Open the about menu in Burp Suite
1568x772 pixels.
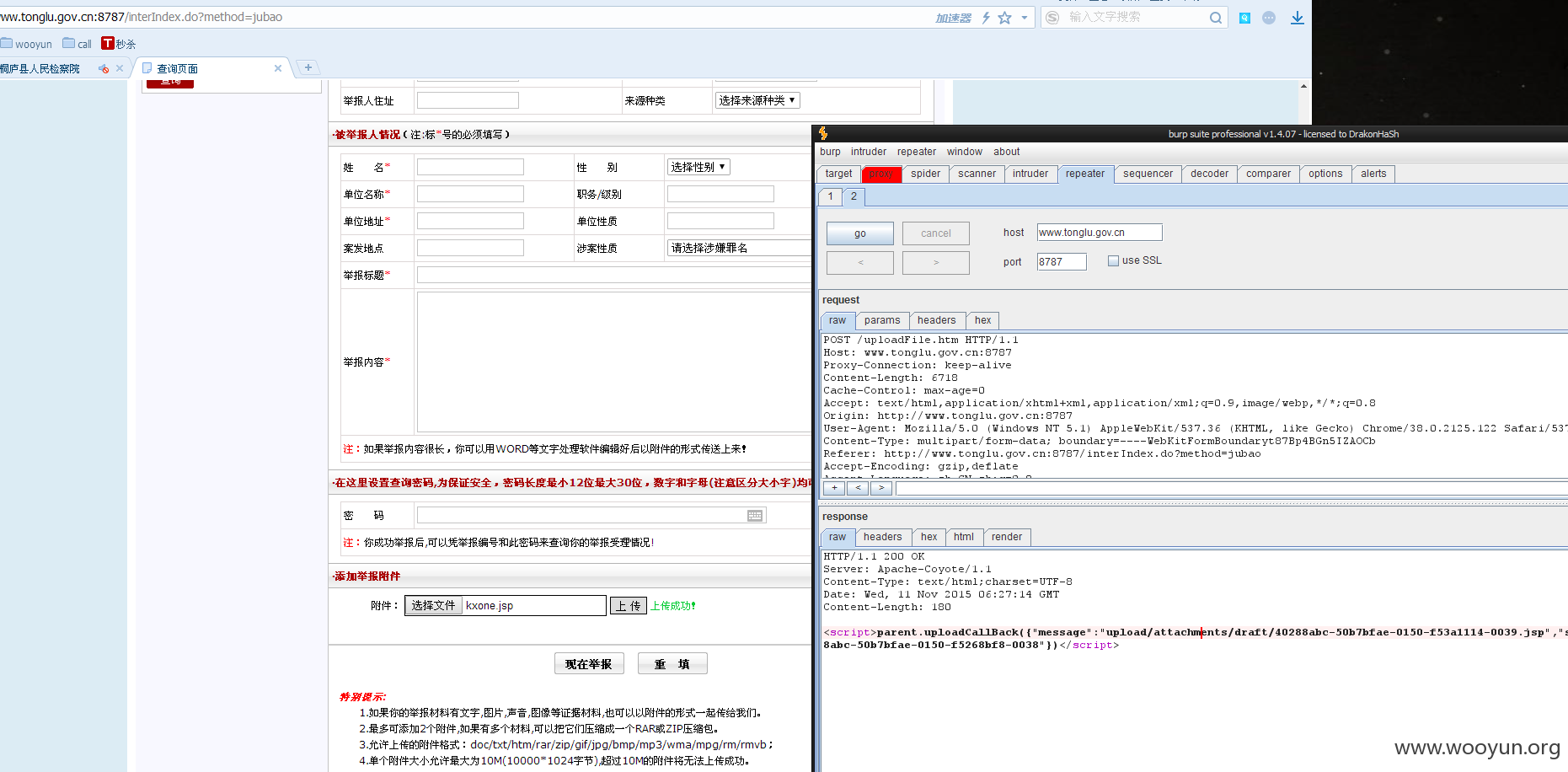tap(1006, 152)
